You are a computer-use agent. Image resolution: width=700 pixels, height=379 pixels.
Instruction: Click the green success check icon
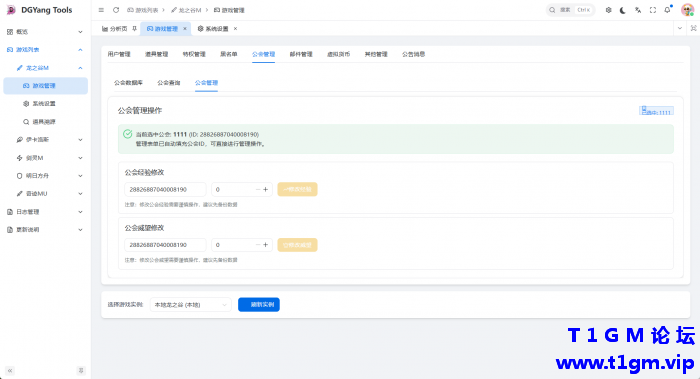pos(128,134)
